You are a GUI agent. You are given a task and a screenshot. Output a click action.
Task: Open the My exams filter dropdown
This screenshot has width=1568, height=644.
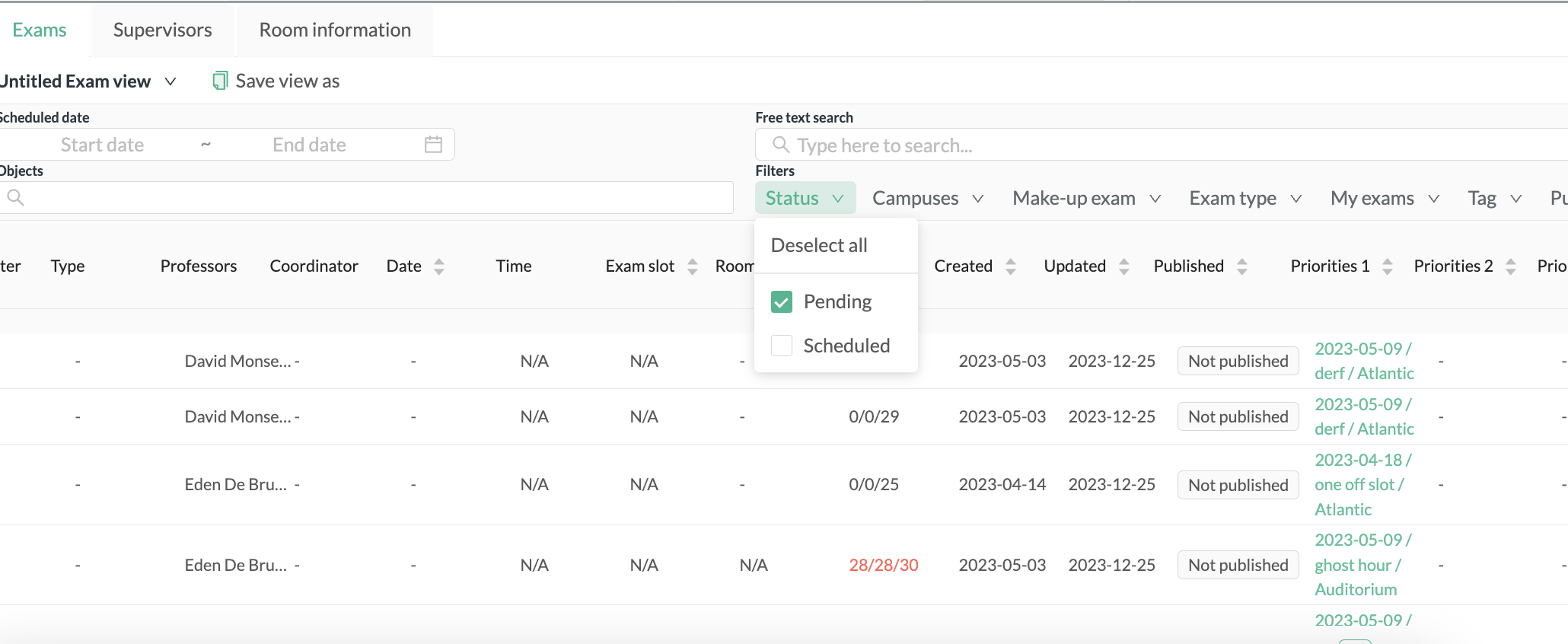pyautogui.click(x=1385, y=198)
